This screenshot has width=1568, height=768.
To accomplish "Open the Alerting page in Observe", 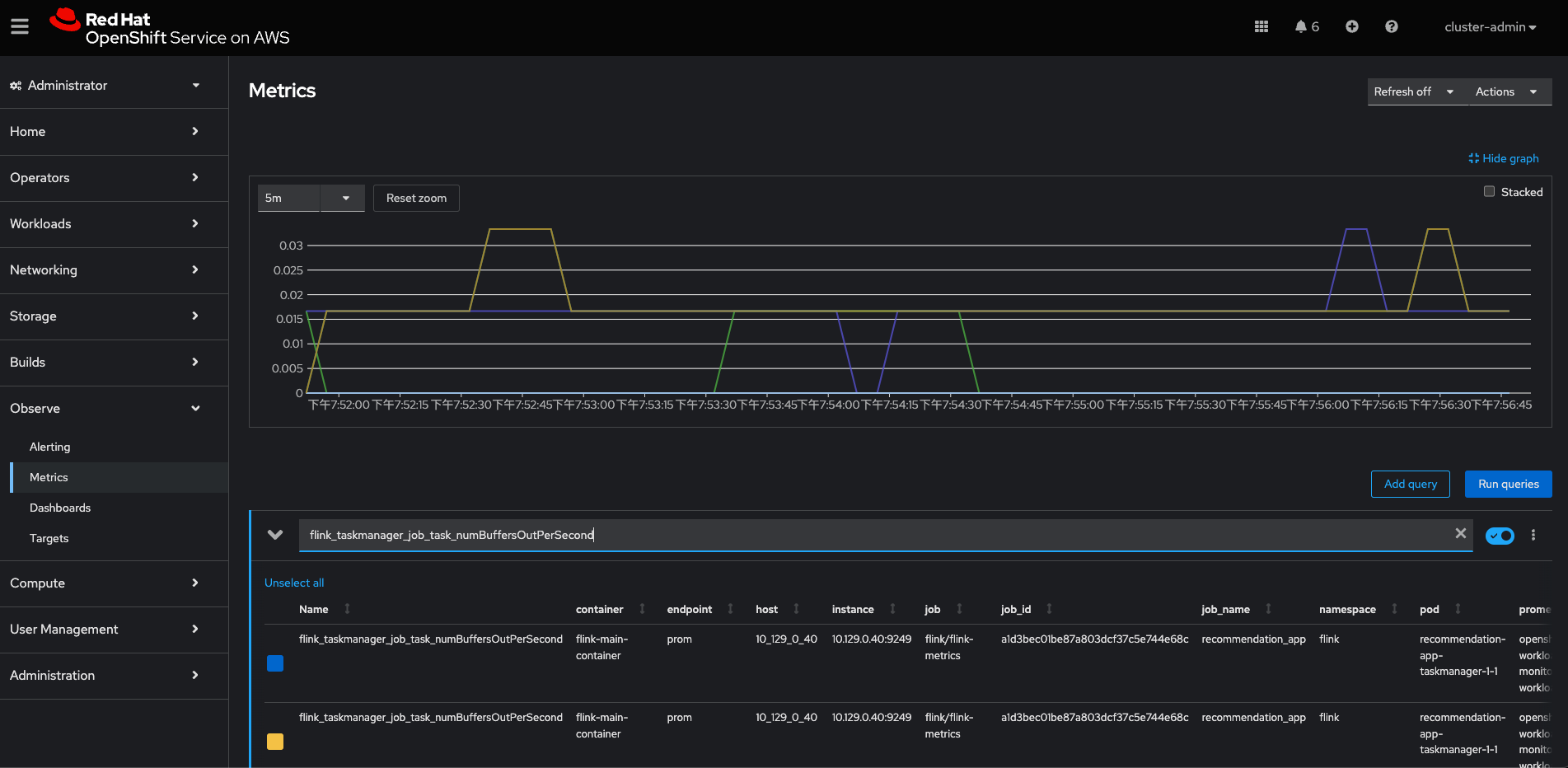I will [50, 447].
